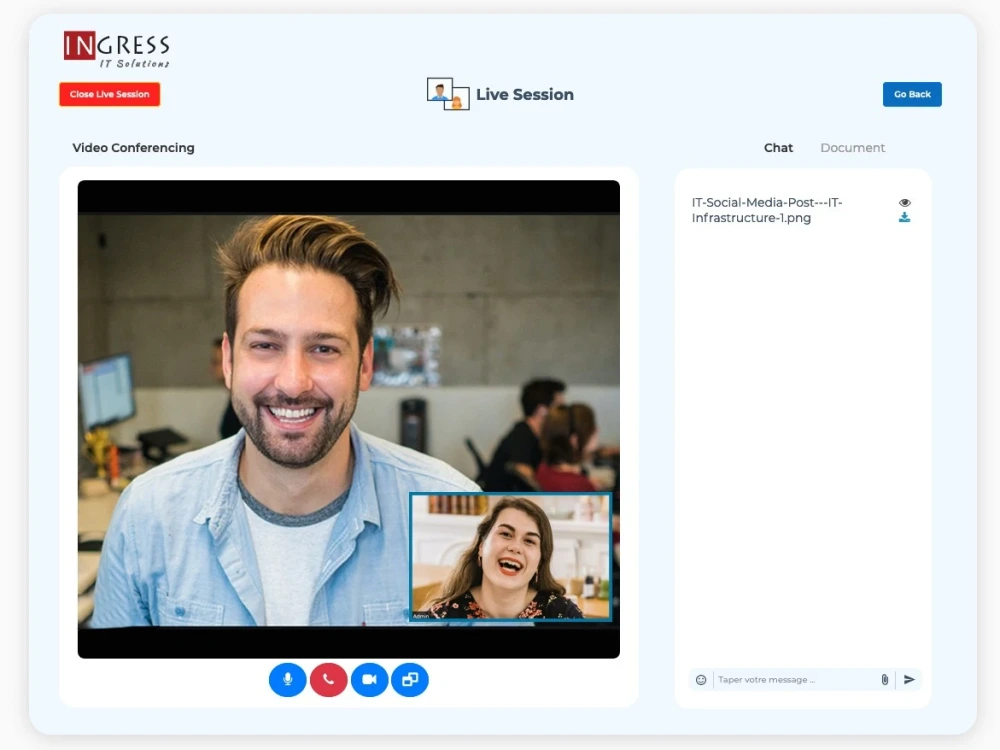Screen dimensions: 1000x750
Task: Click the main participant video feed
Action: 348,419
